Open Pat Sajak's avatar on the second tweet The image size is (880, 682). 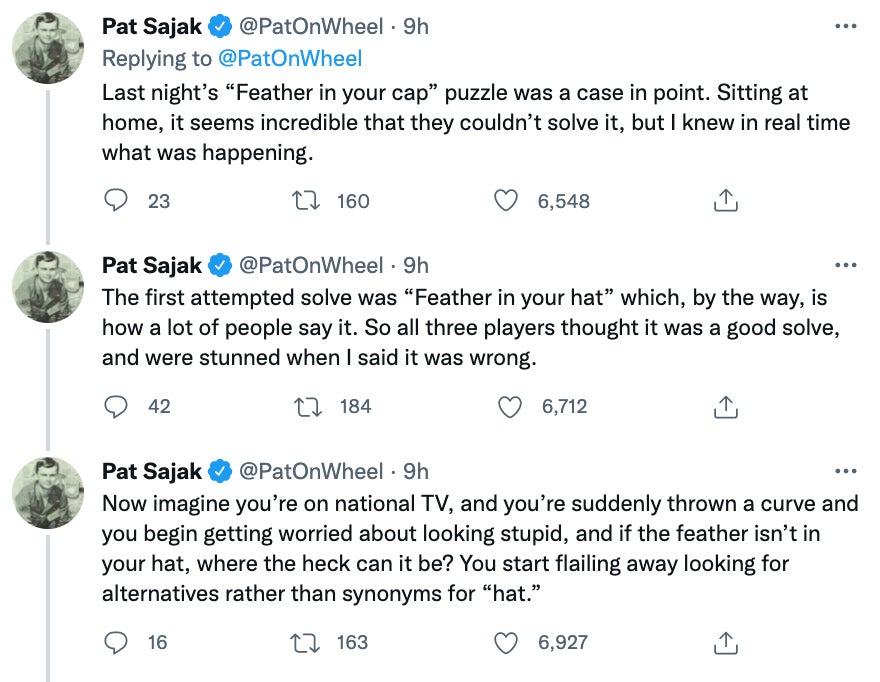(x=46, y=287)
